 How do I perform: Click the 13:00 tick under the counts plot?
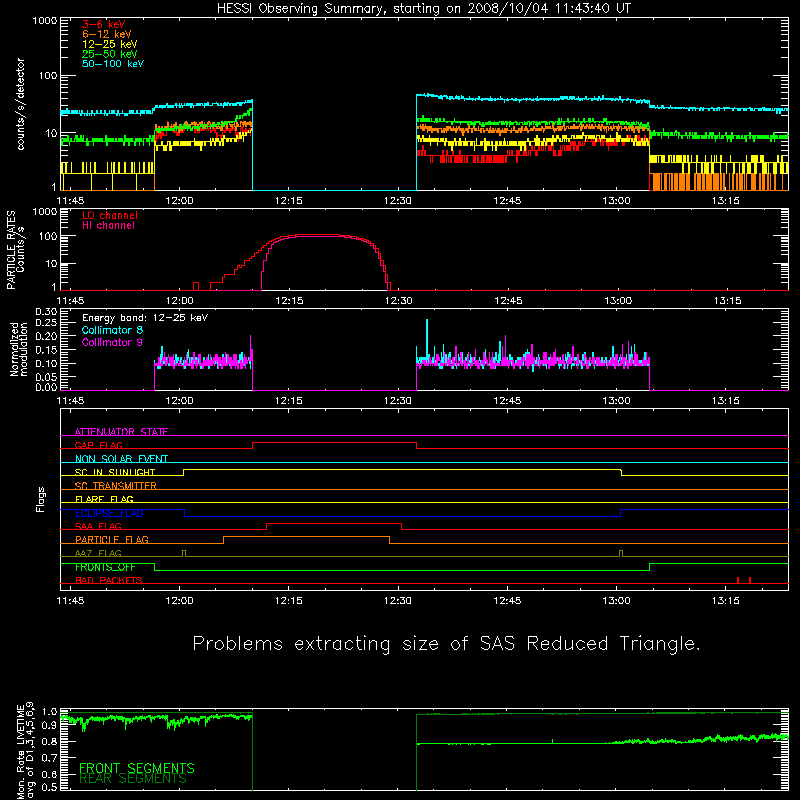(616, 201)
